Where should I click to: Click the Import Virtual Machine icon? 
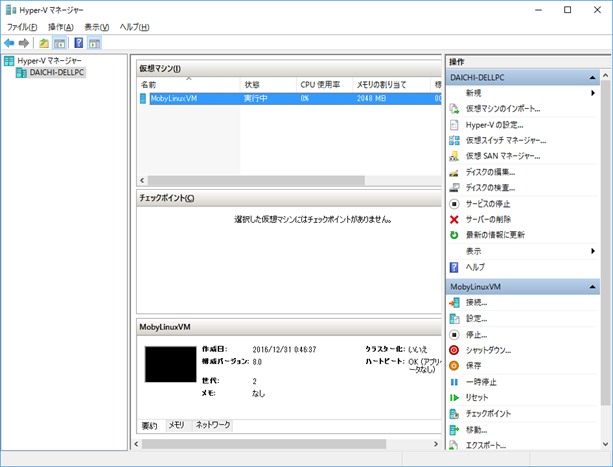click(x=454, y=109)
